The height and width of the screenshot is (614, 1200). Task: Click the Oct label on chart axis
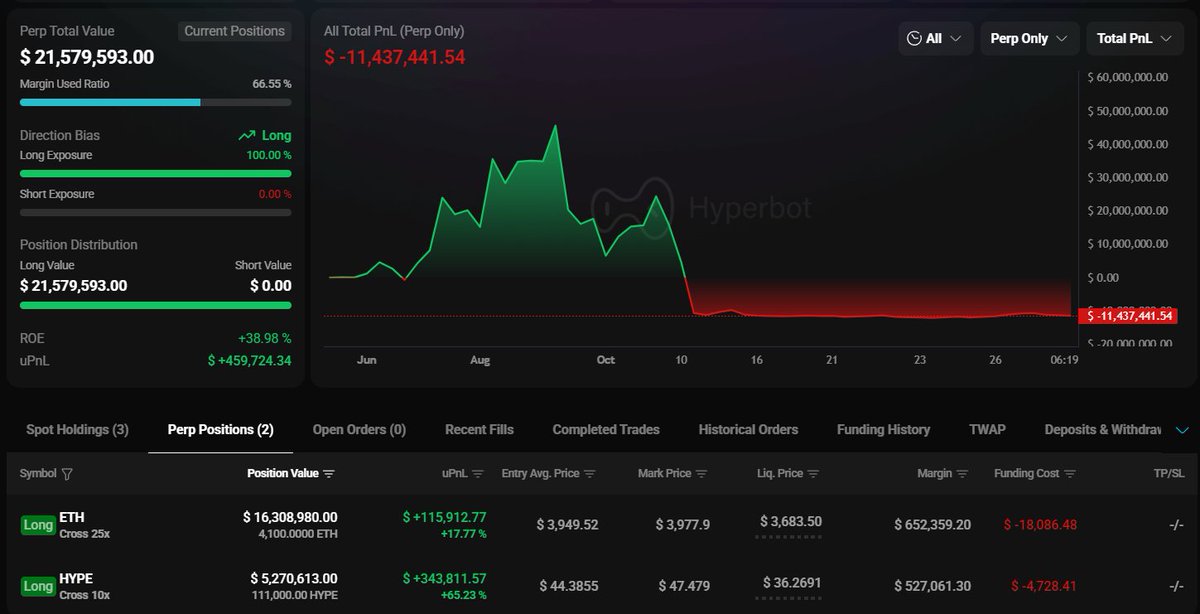pyautogui.click(x=606, y=360)
